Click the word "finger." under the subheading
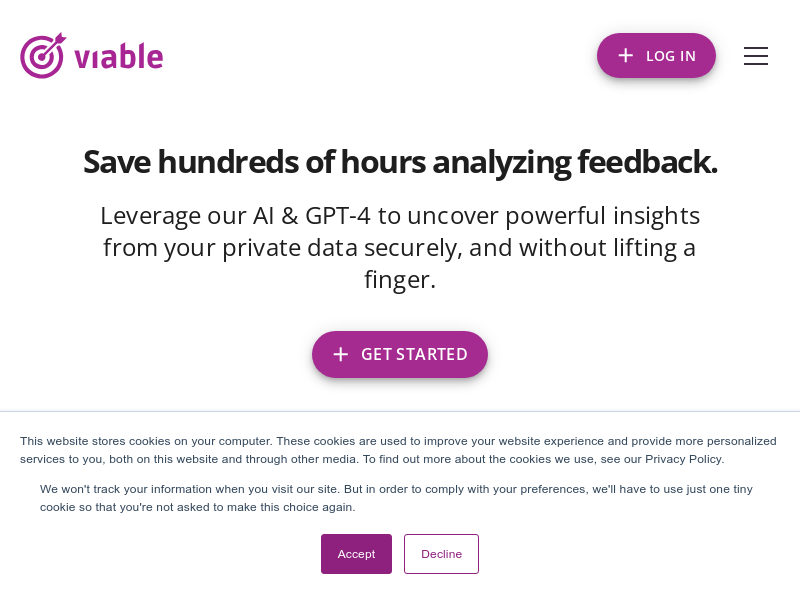800x600 pixels. point(400,279)
